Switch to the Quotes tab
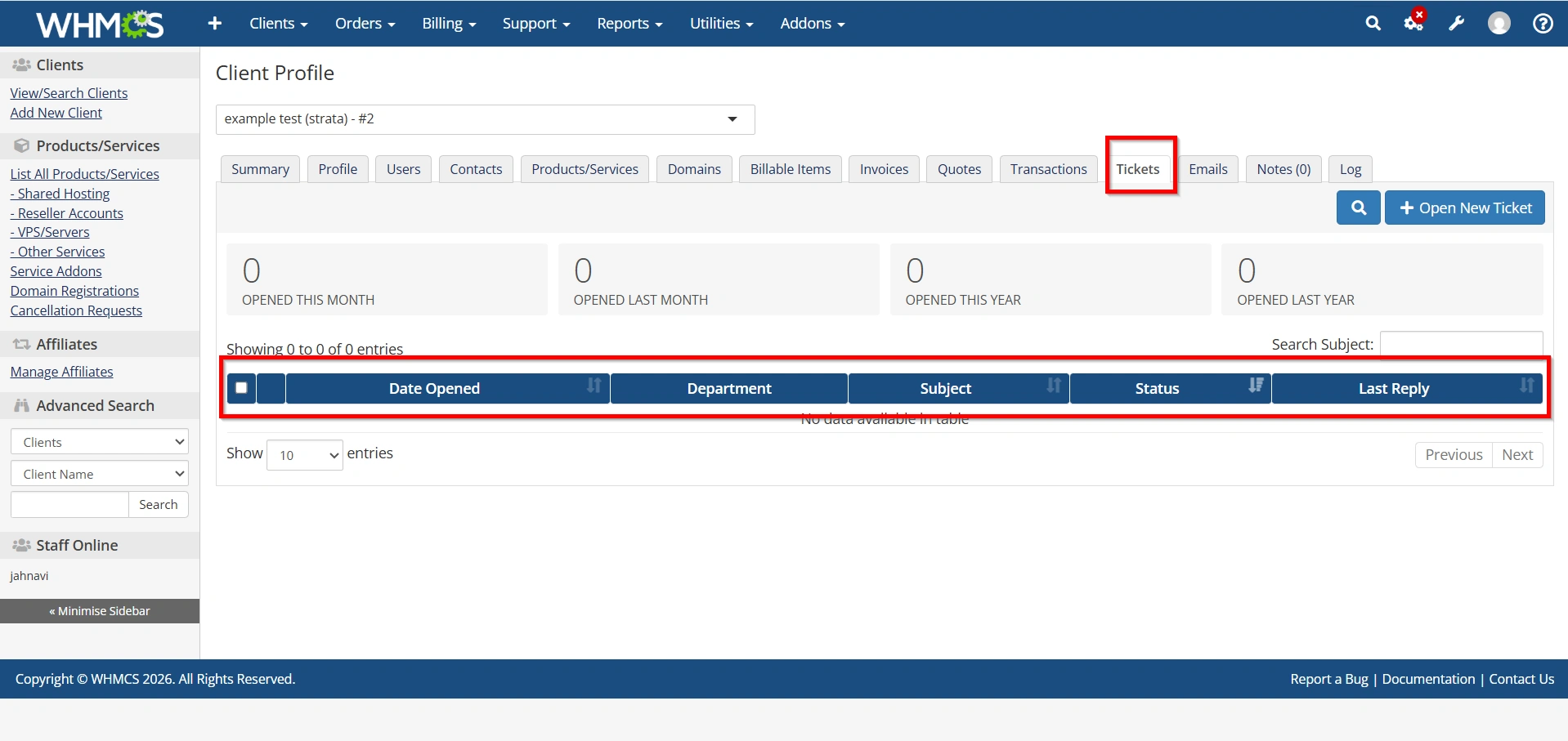The image size is (1568, 741). [x=959, y=169]
